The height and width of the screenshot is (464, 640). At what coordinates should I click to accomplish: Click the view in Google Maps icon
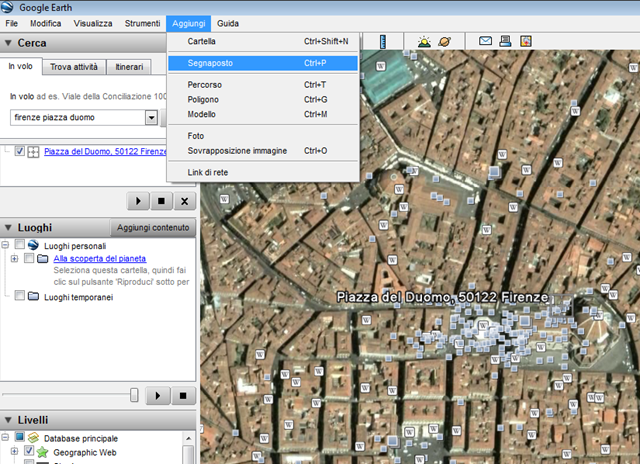click(x=526, y=41)
